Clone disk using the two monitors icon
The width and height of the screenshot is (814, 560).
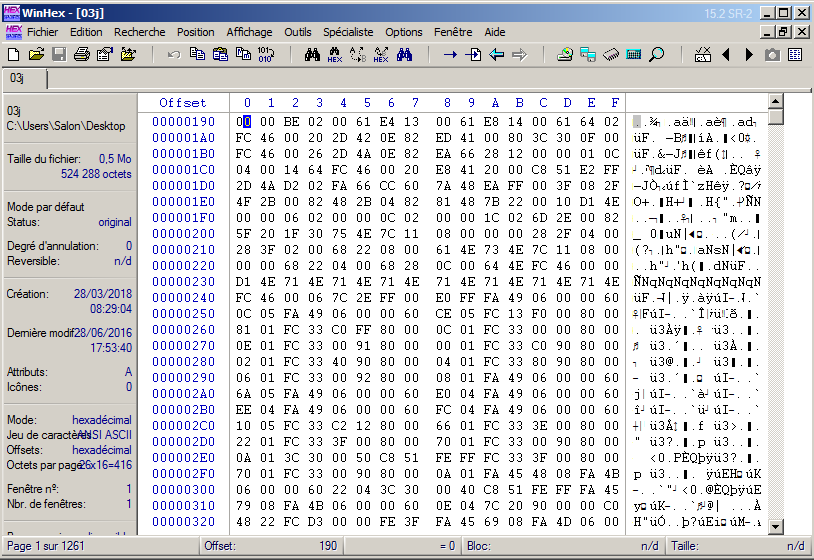(588, 54)
